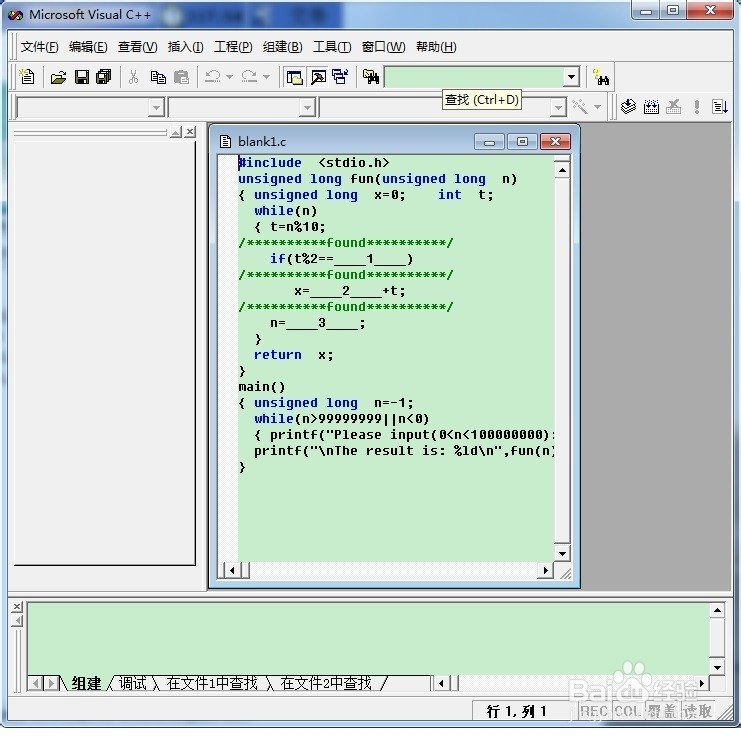
Task: Click the 行 1, 列 1 status indicator
Action: pos(517,711)
